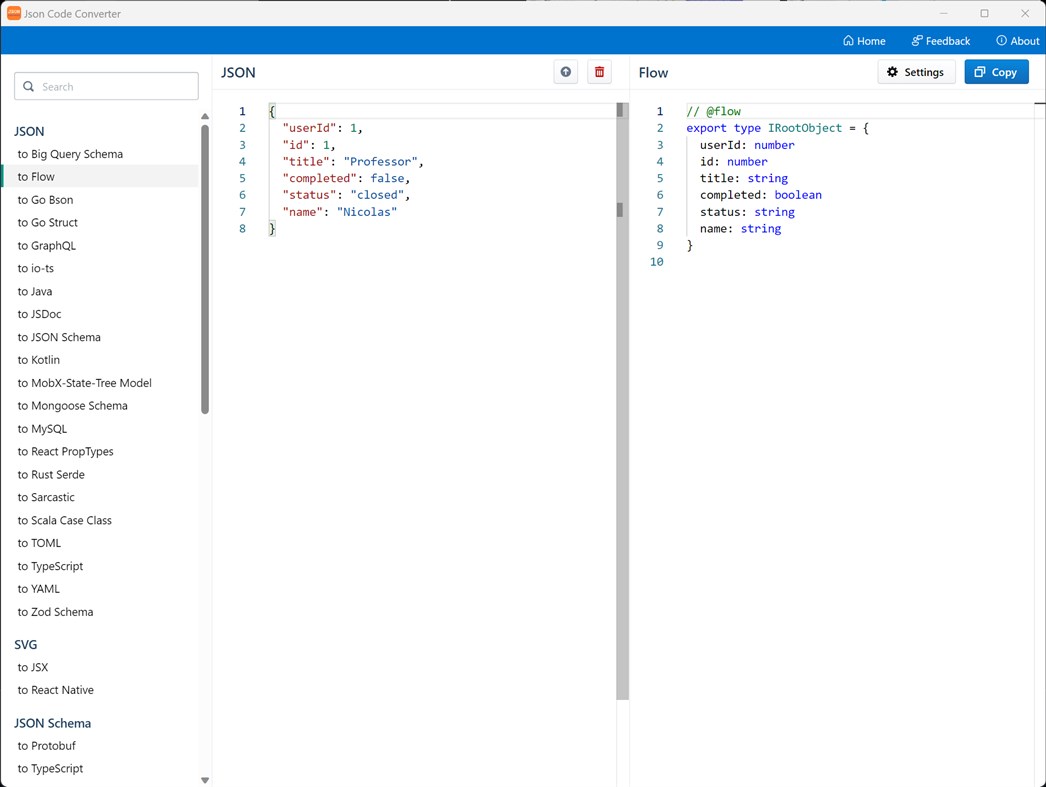Click the search magnifier icon in sidebar

27,86
